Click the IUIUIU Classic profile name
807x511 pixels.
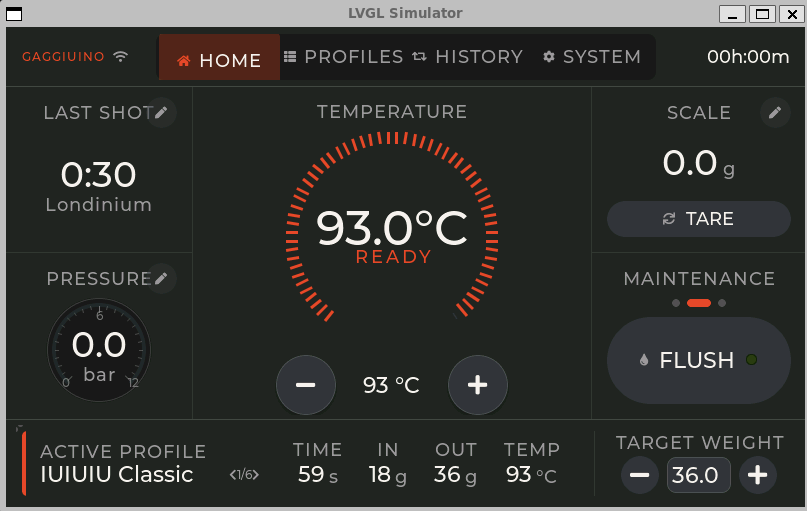point(117,474)
